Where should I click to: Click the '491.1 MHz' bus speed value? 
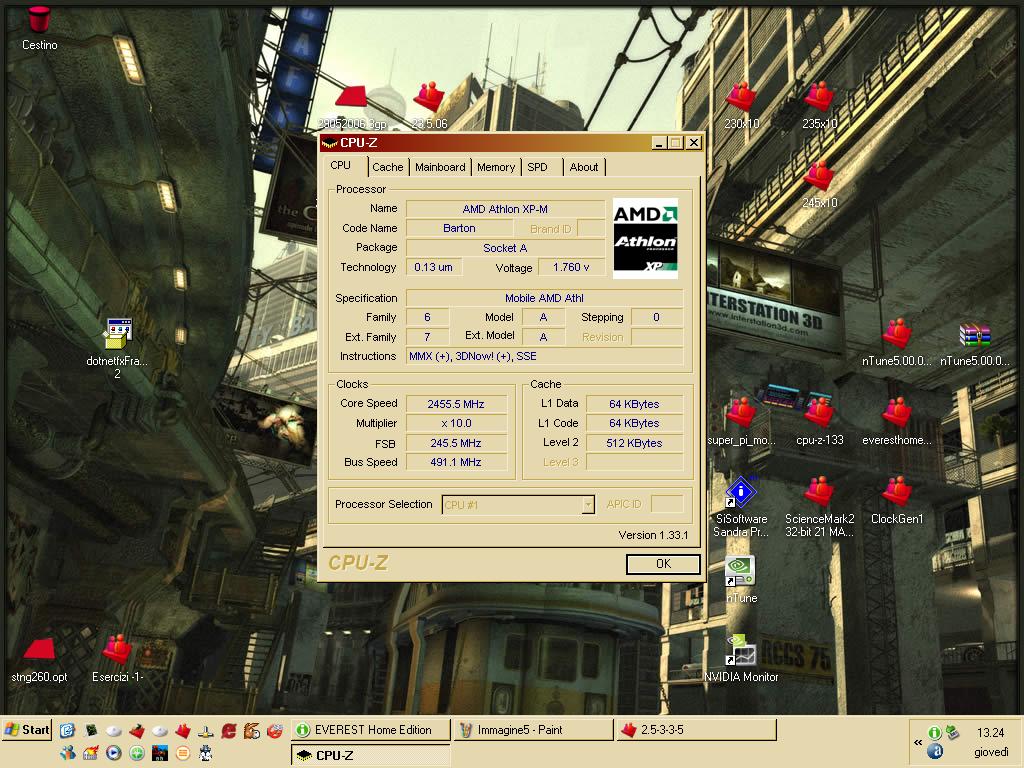click(456, 462)
